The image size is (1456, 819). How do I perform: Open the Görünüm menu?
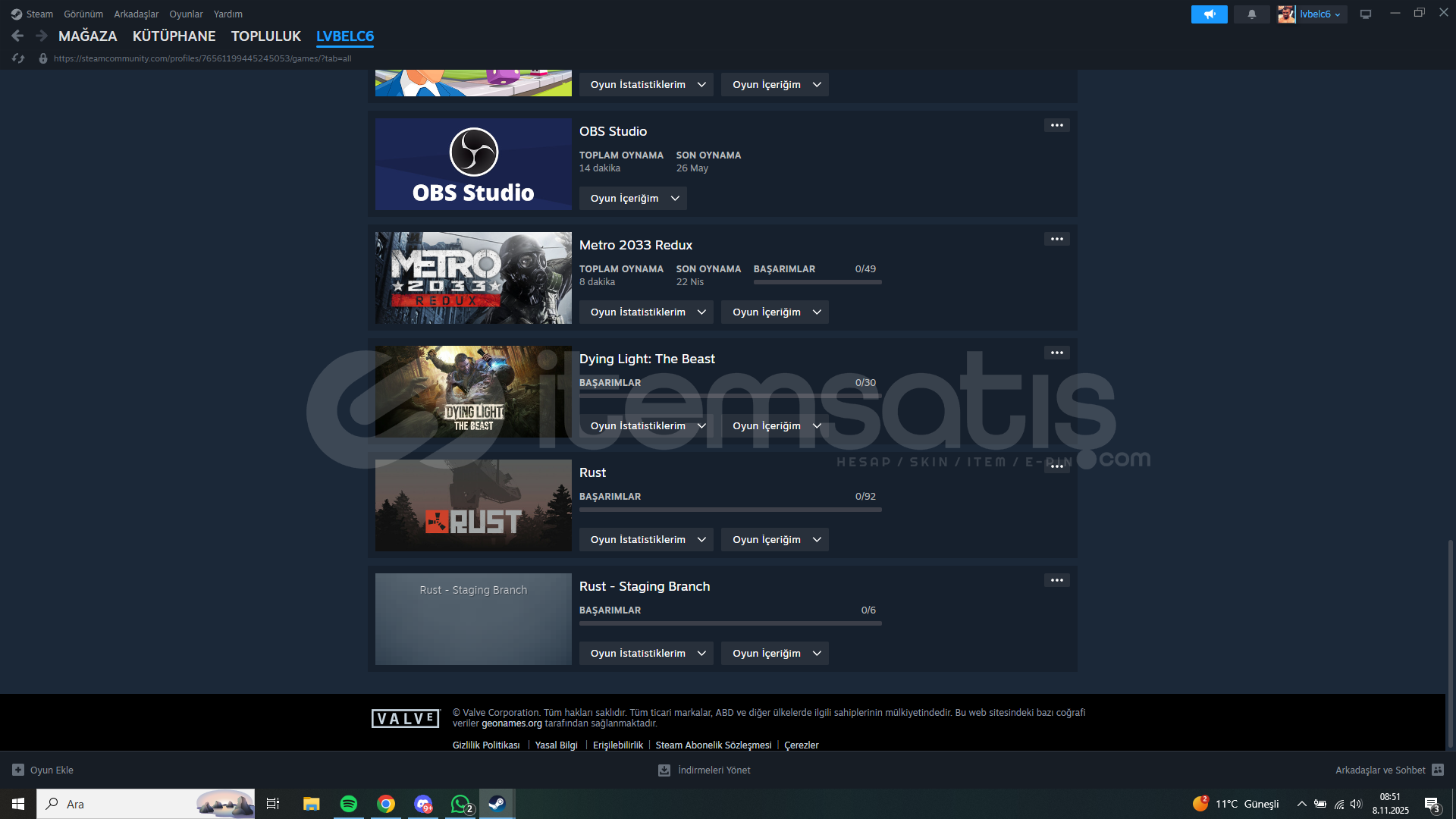[83, 14]
